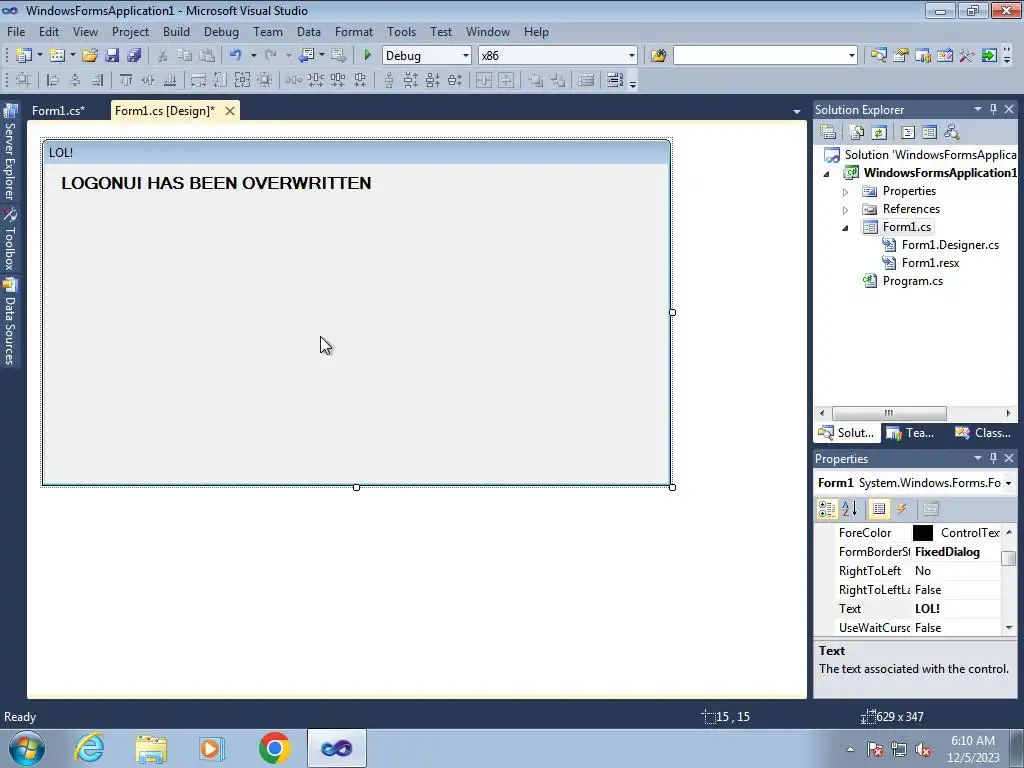The image size is (1024, 768).
Task: Open the Find combo box dropdown arrow
Action: (x=852, y=56)
